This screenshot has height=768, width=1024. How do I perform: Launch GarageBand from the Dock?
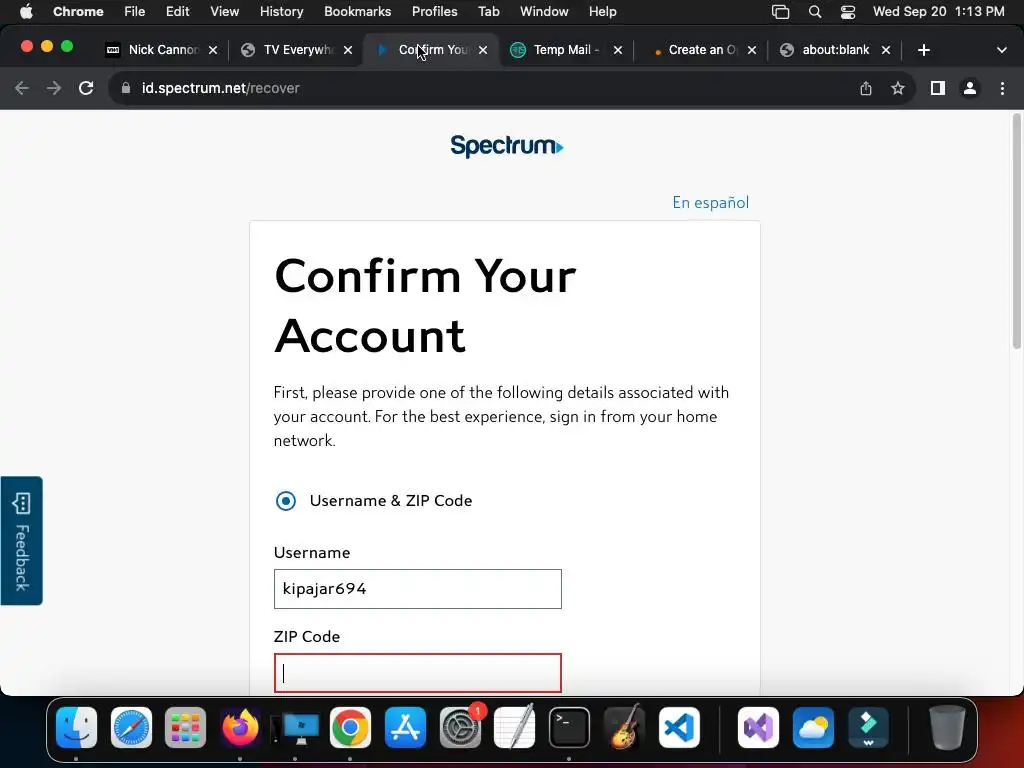pos(624,728)
